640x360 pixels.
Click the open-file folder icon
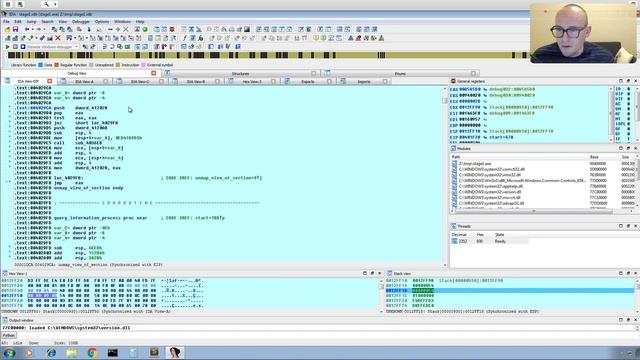click(7, 29)
